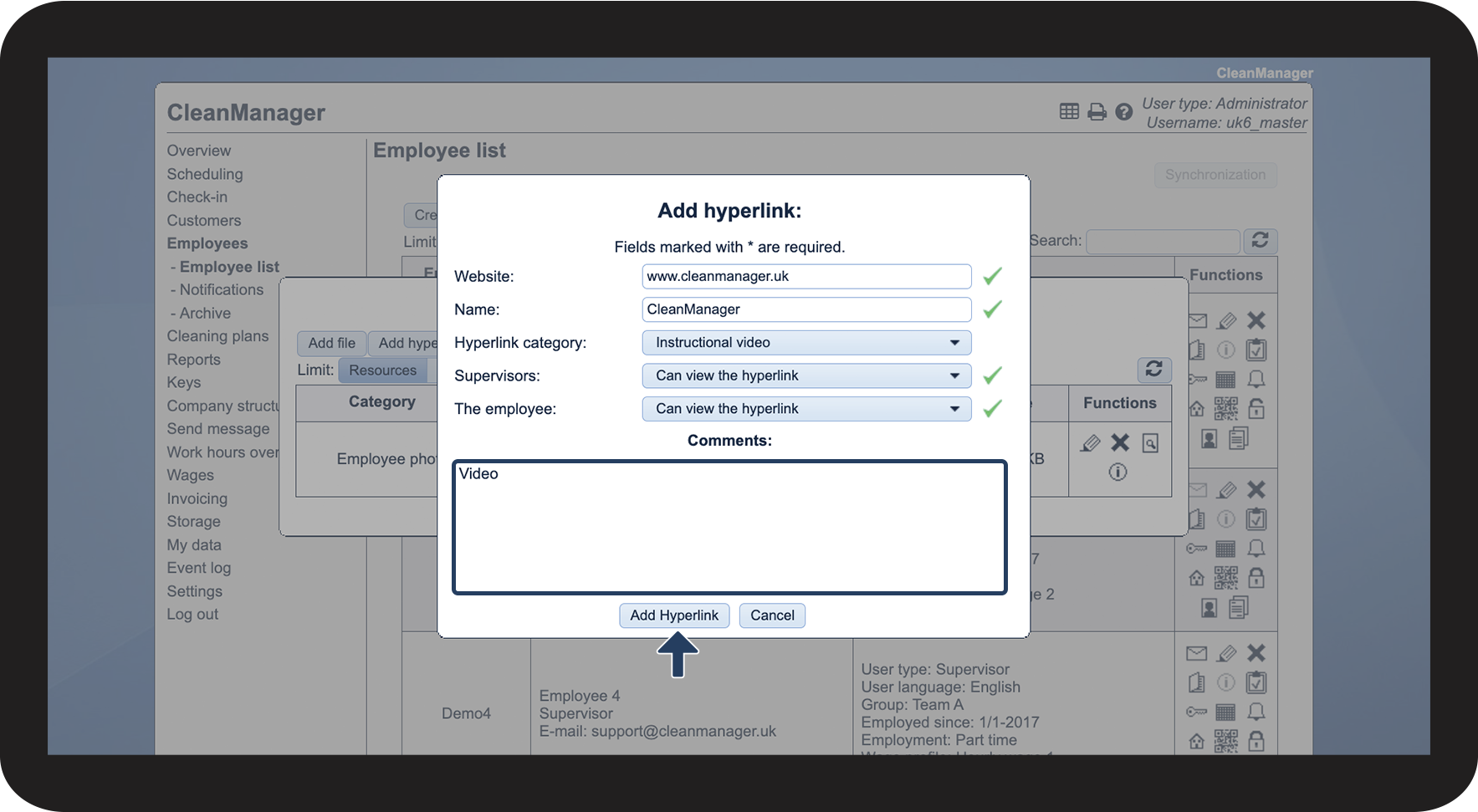Image resolution: width=1478 pixels, height=812 pixels.
Task: Select Notifications under Employees
Action: tap(222, 290)
